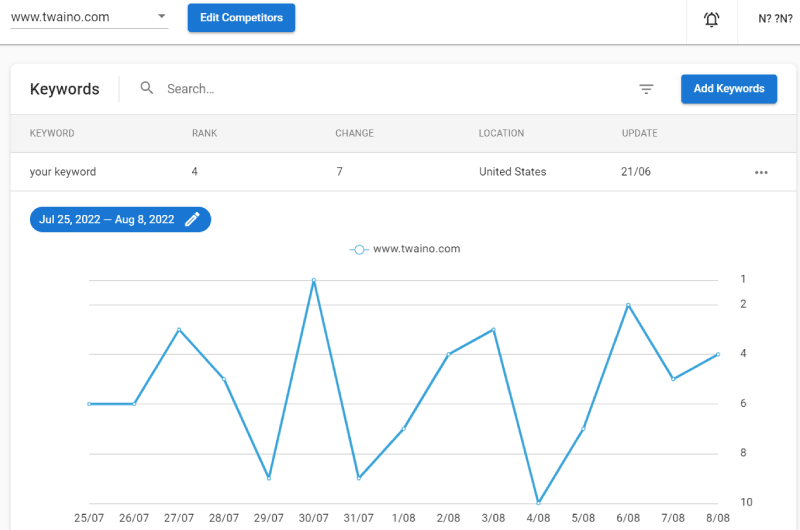Open the Jul 25, 2022 – Aug 8, 2022 date range

coord(120,219)
